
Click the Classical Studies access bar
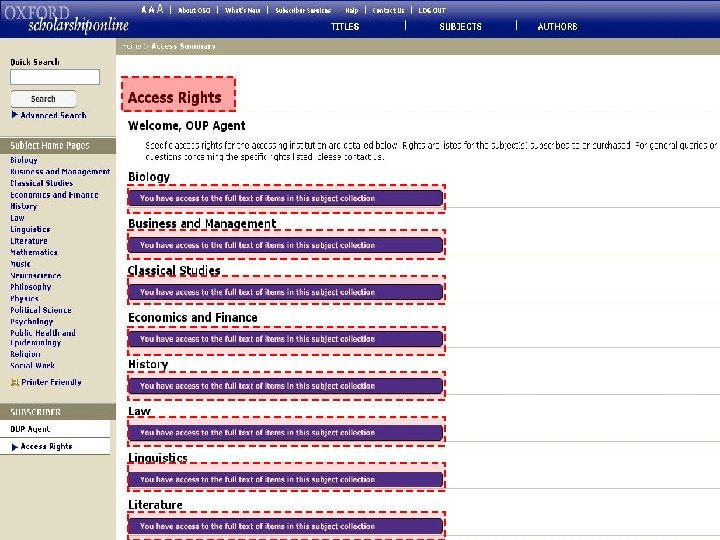285,292
